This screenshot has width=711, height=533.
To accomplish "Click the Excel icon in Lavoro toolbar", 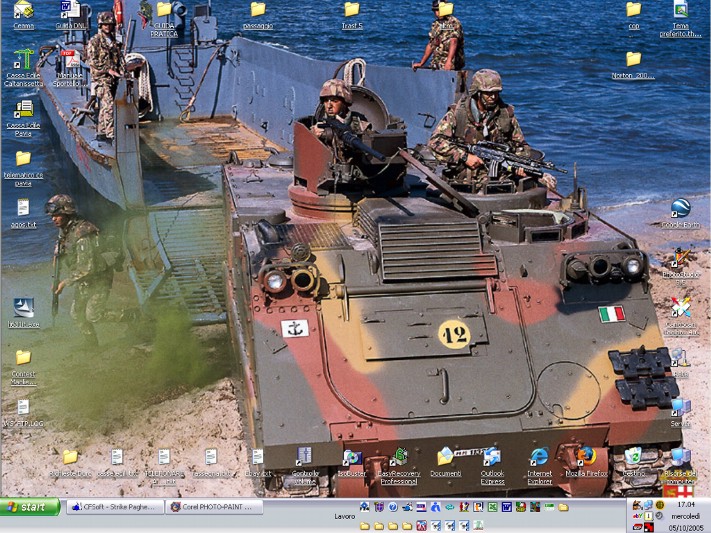I will point(492,507).
